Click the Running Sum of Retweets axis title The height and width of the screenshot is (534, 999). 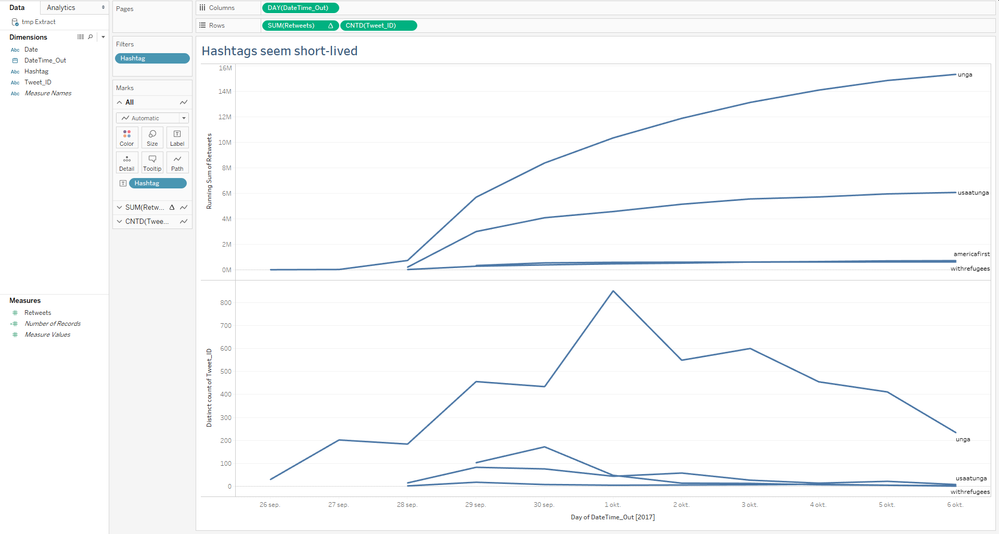[x=208, y=171]
